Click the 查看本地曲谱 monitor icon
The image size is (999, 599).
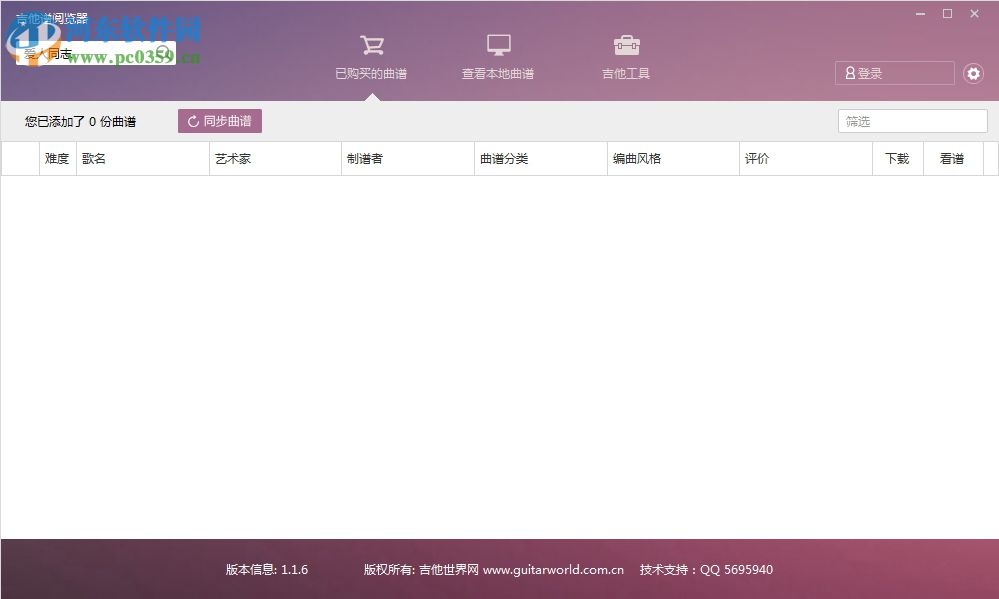(498, 44)
